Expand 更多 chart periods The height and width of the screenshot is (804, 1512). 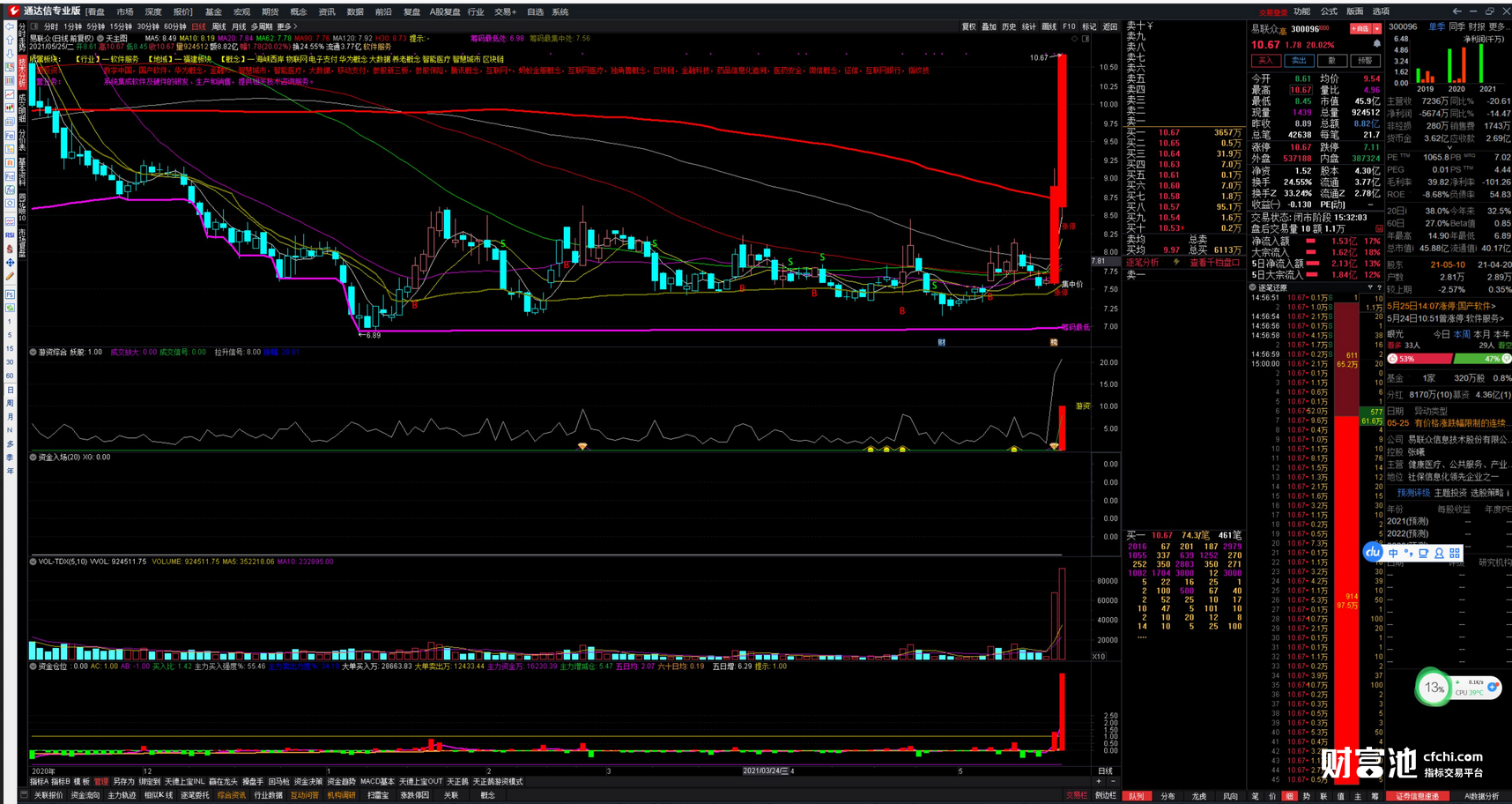pos(287,26)
